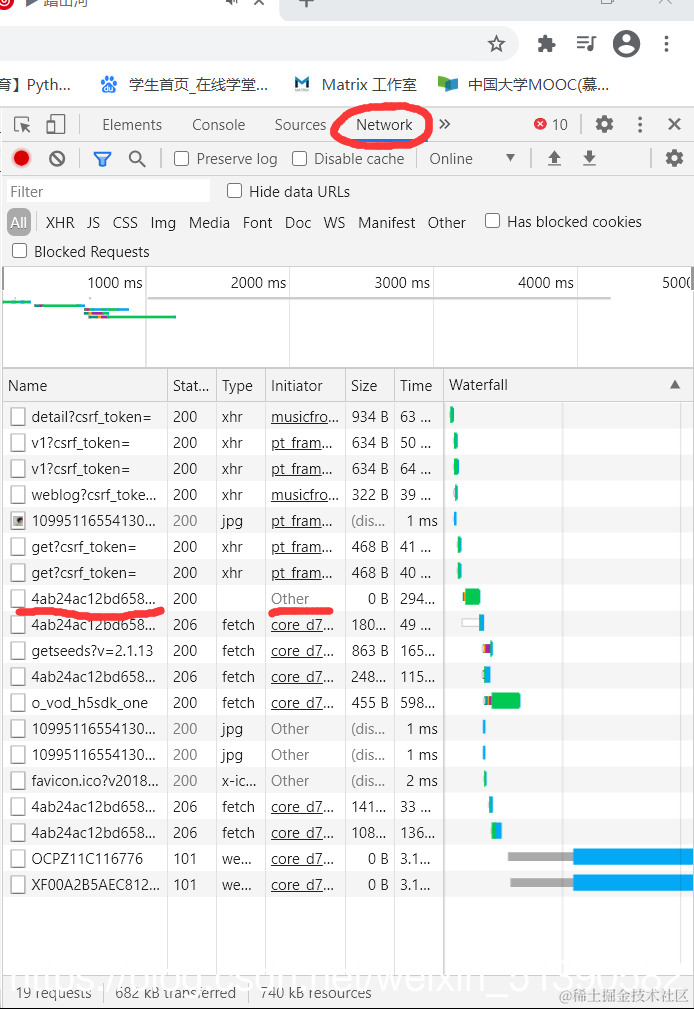Check Has blocked cookies
This screenshot has height=1009, width=694.
coord(492,221)
